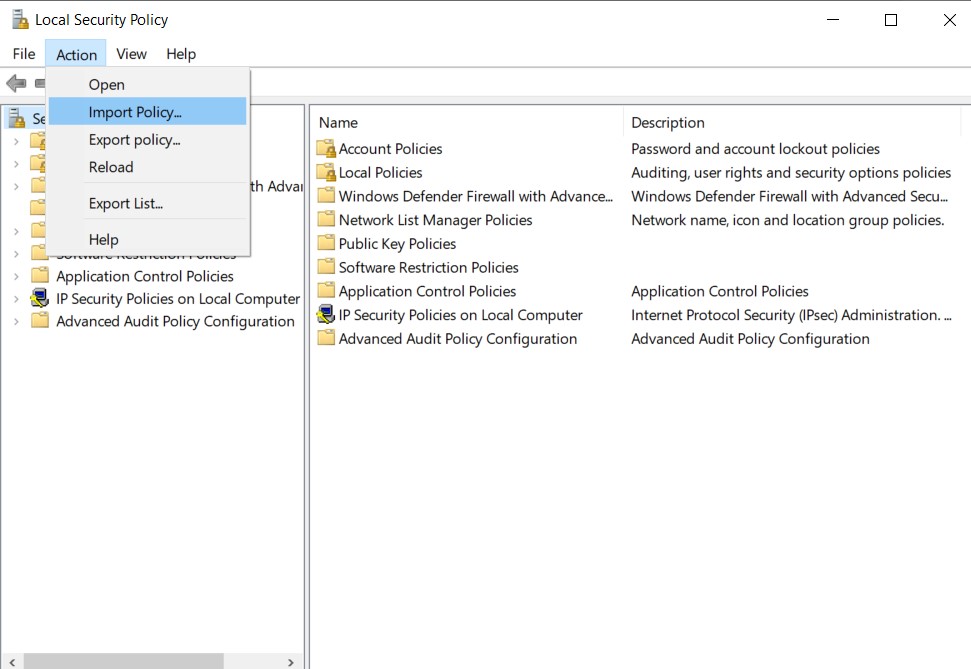Click the IP Security Policies icon in right pane

tap(326, 314)
